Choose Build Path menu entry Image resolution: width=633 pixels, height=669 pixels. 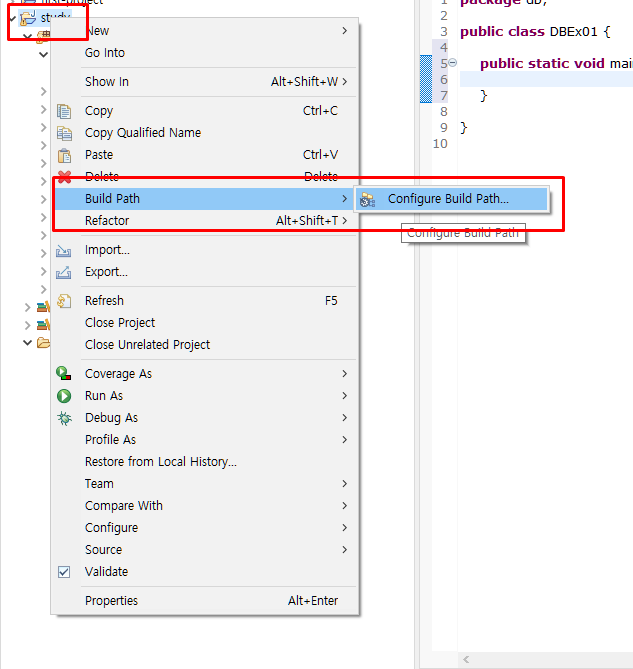(x=205, y=199)
